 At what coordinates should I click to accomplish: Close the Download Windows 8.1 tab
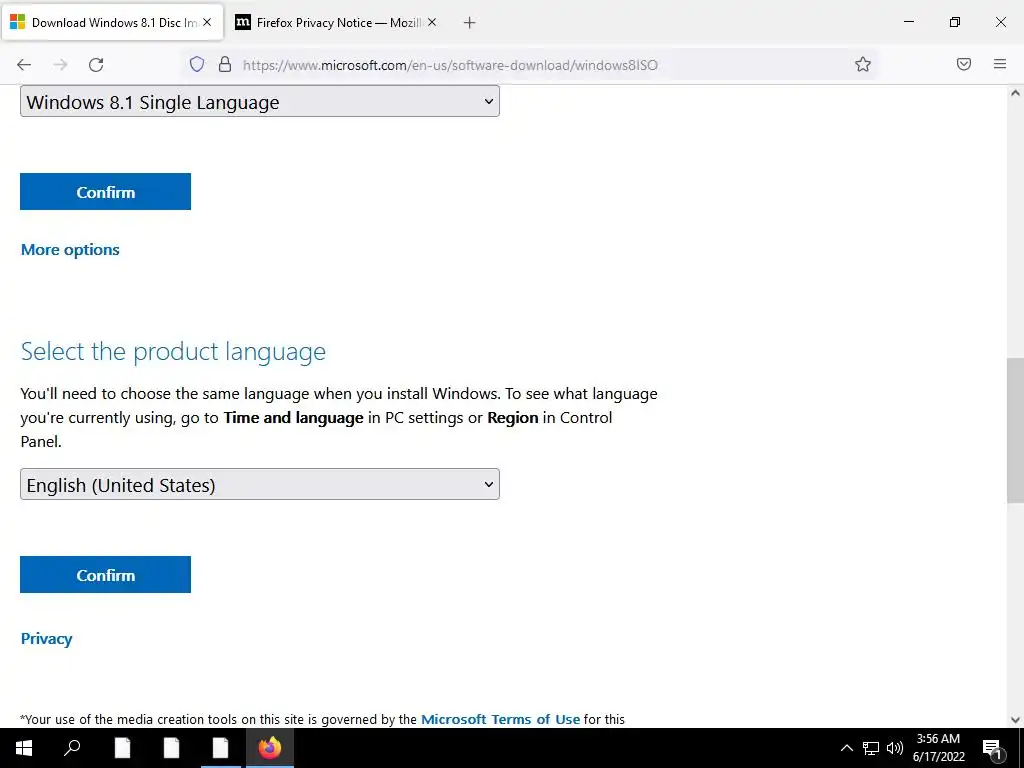pos(207,22)
